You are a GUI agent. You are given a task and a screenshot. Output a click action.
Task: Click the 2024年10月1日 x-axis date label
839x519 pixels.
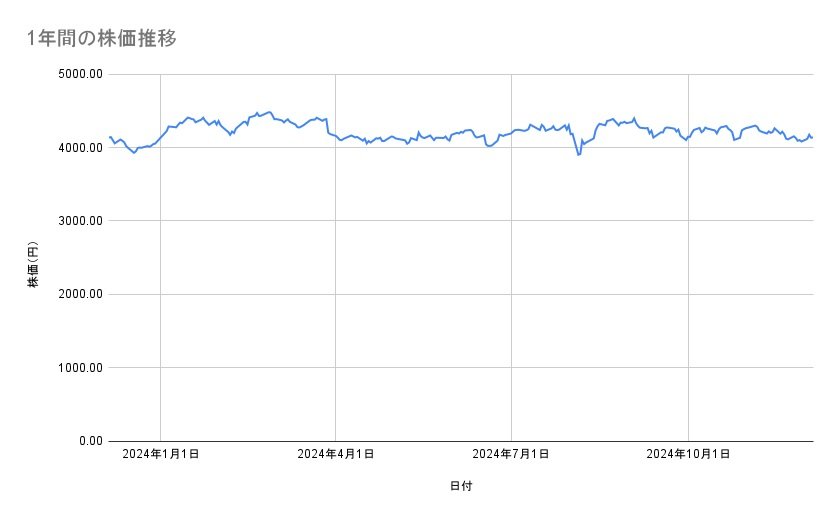point(688,455)
